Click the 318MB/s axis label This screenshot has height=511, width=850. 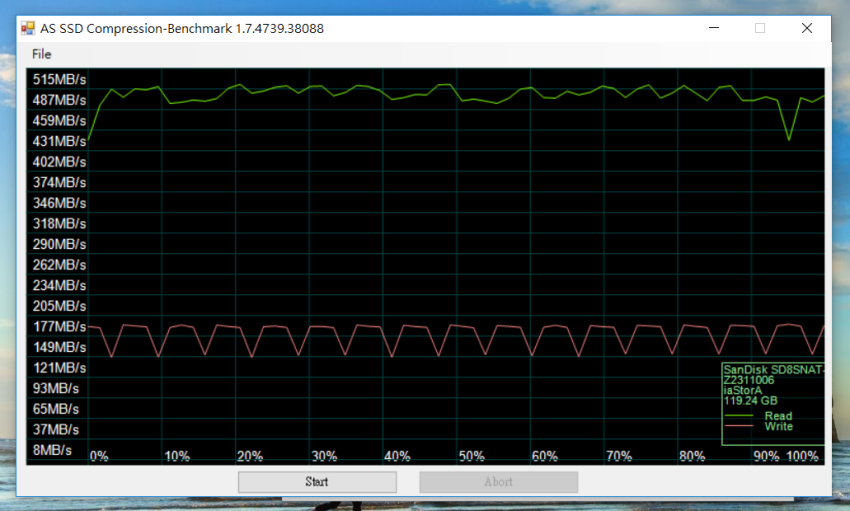[59, 224]
